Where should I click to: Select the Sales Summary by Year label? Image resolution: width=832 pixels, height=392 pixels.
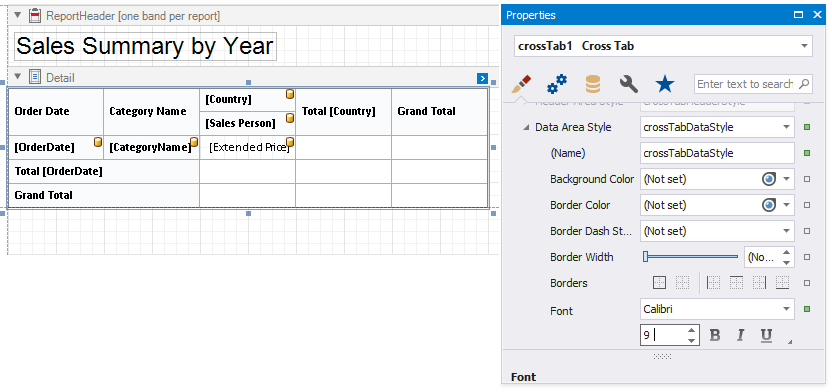point(145,46)
